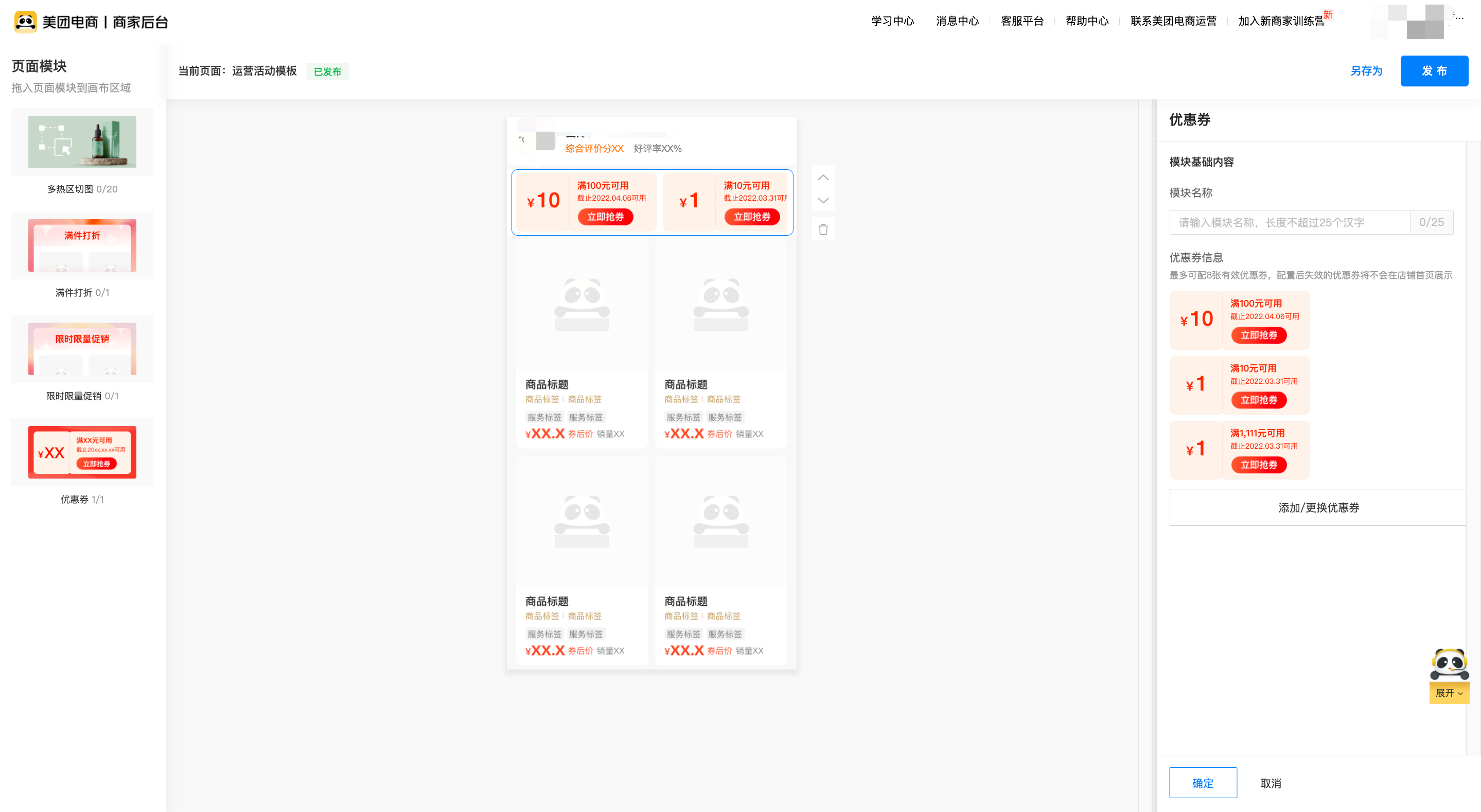This screenshot has height=812, width=1481.
Task: Open 客服平台 menu item
Action: 1021,21
